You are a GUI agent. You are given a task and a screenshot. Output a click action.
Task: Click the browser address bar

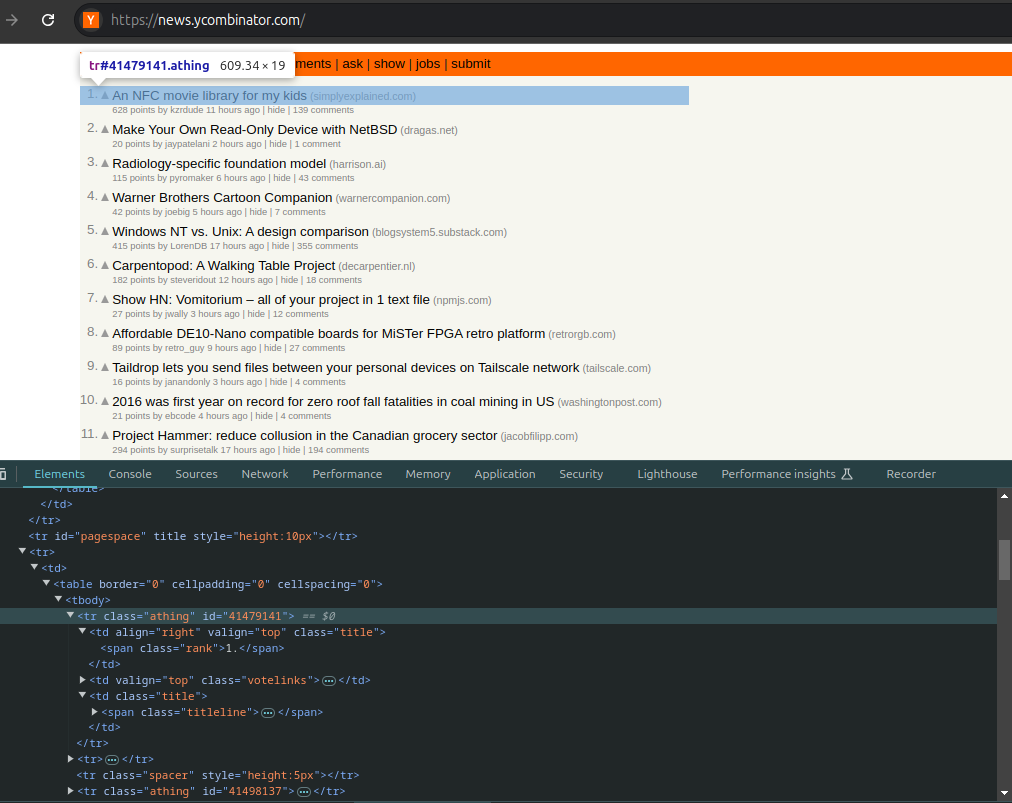[542, 20]
